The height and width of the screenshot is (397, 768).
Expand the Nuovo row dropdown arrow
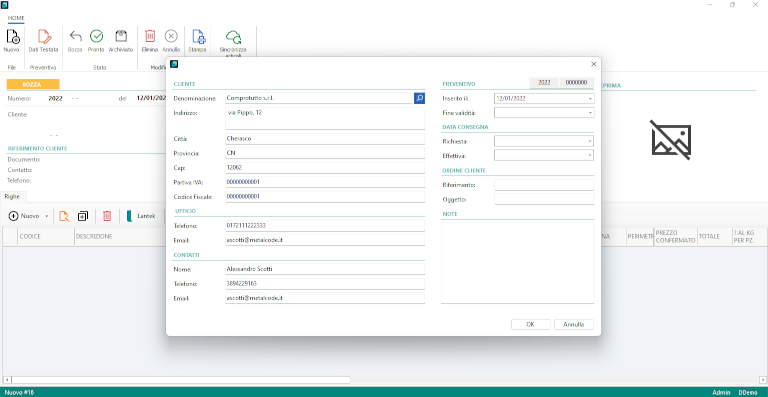pyautogui.click(x=47, y=216)
